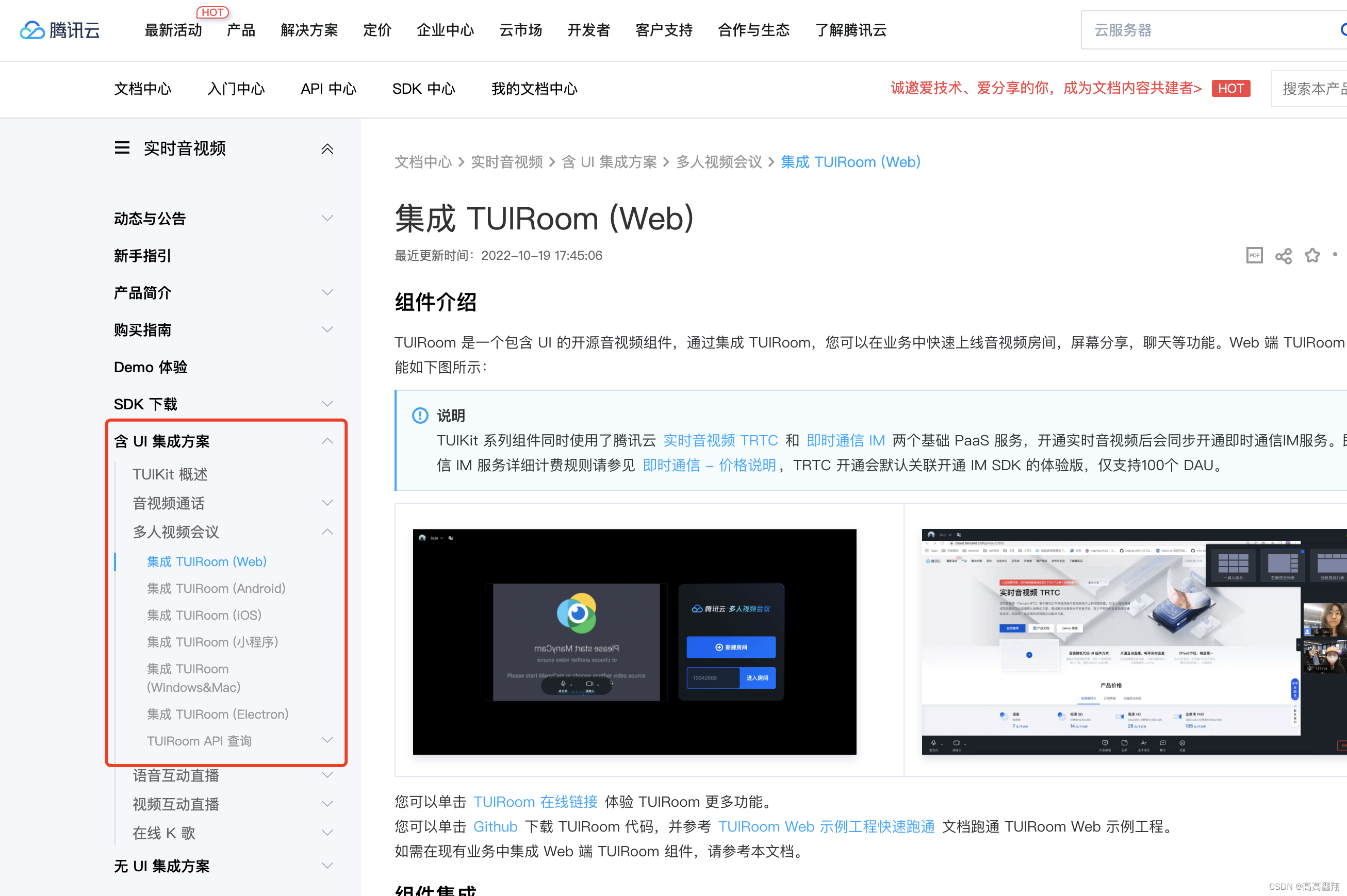Viewport: 1347px width, 896px height.
Task: Download the document as PDF
Action: coord(1254,255)
